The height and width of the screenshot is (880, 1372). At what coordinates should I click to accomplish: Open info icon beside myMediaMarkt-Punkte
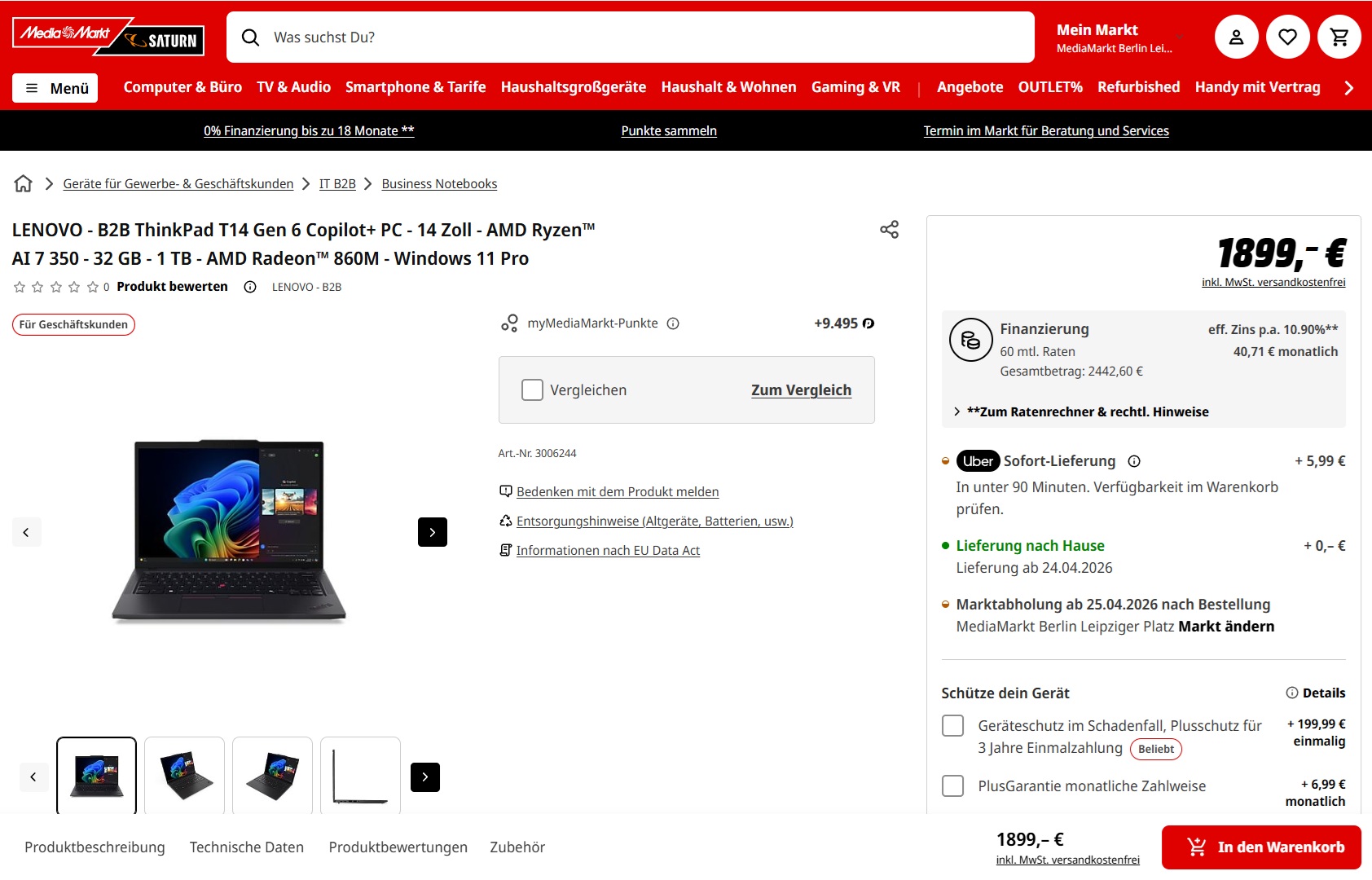click(x=673, y=323)
